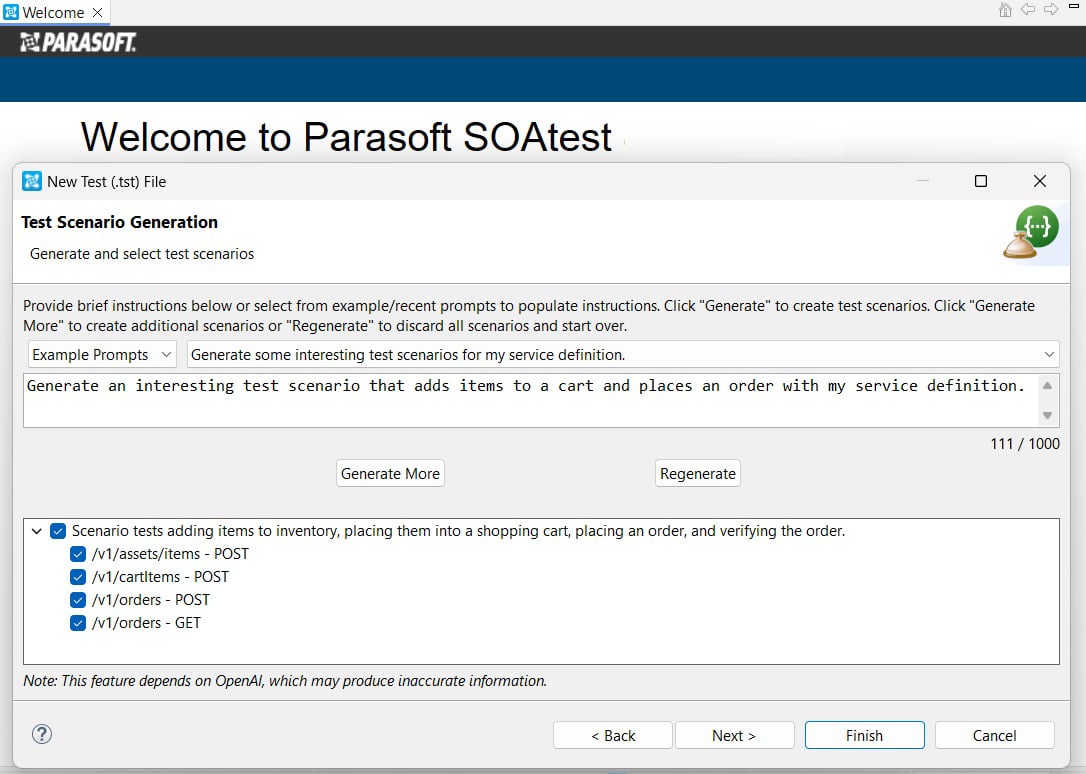This screenshot has height=774, width=1086.
Task: Click the Home icon in Welcome toolbar
Action: click(1005, 10)
